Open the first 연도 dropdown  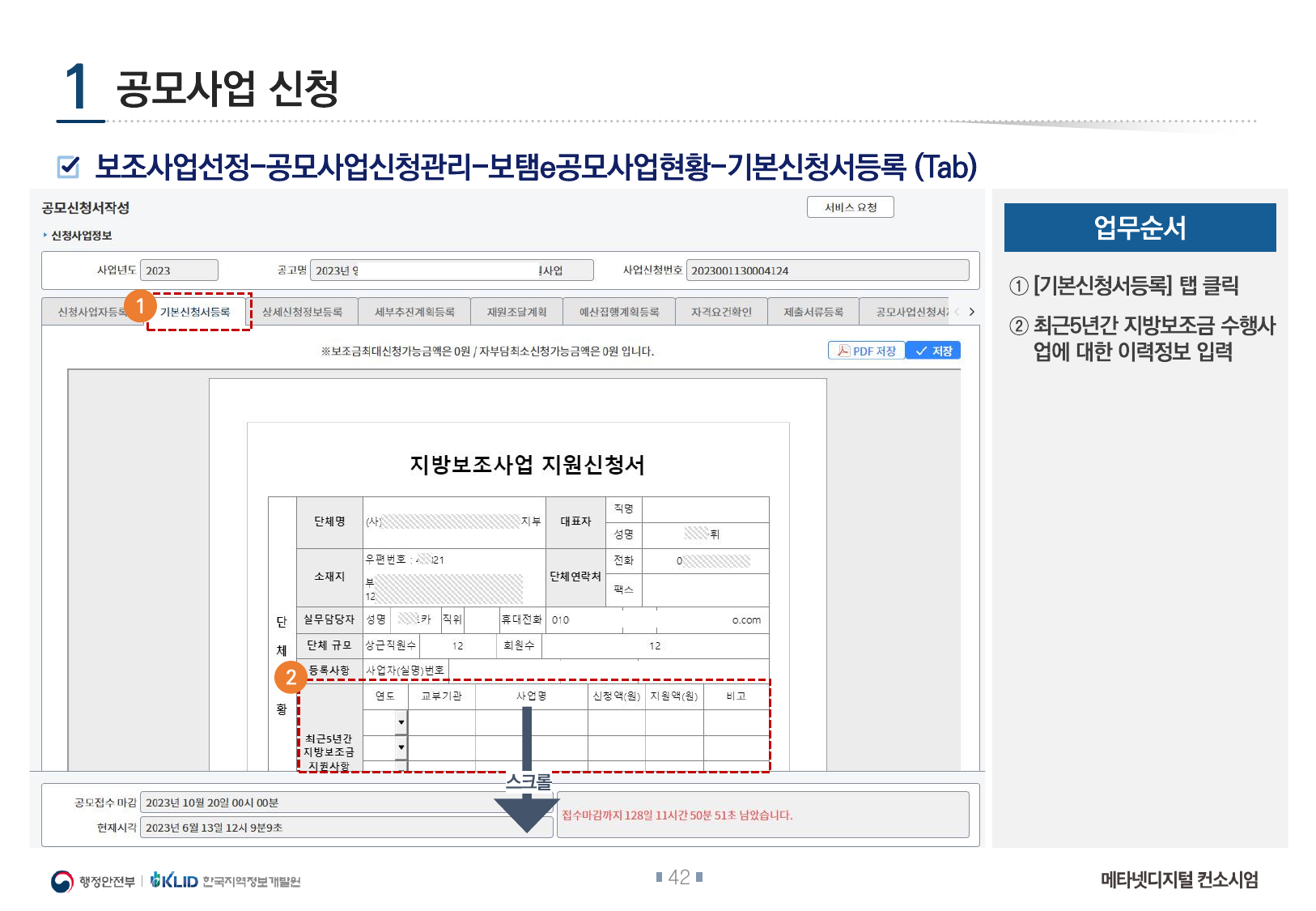(x=401, y=722)
